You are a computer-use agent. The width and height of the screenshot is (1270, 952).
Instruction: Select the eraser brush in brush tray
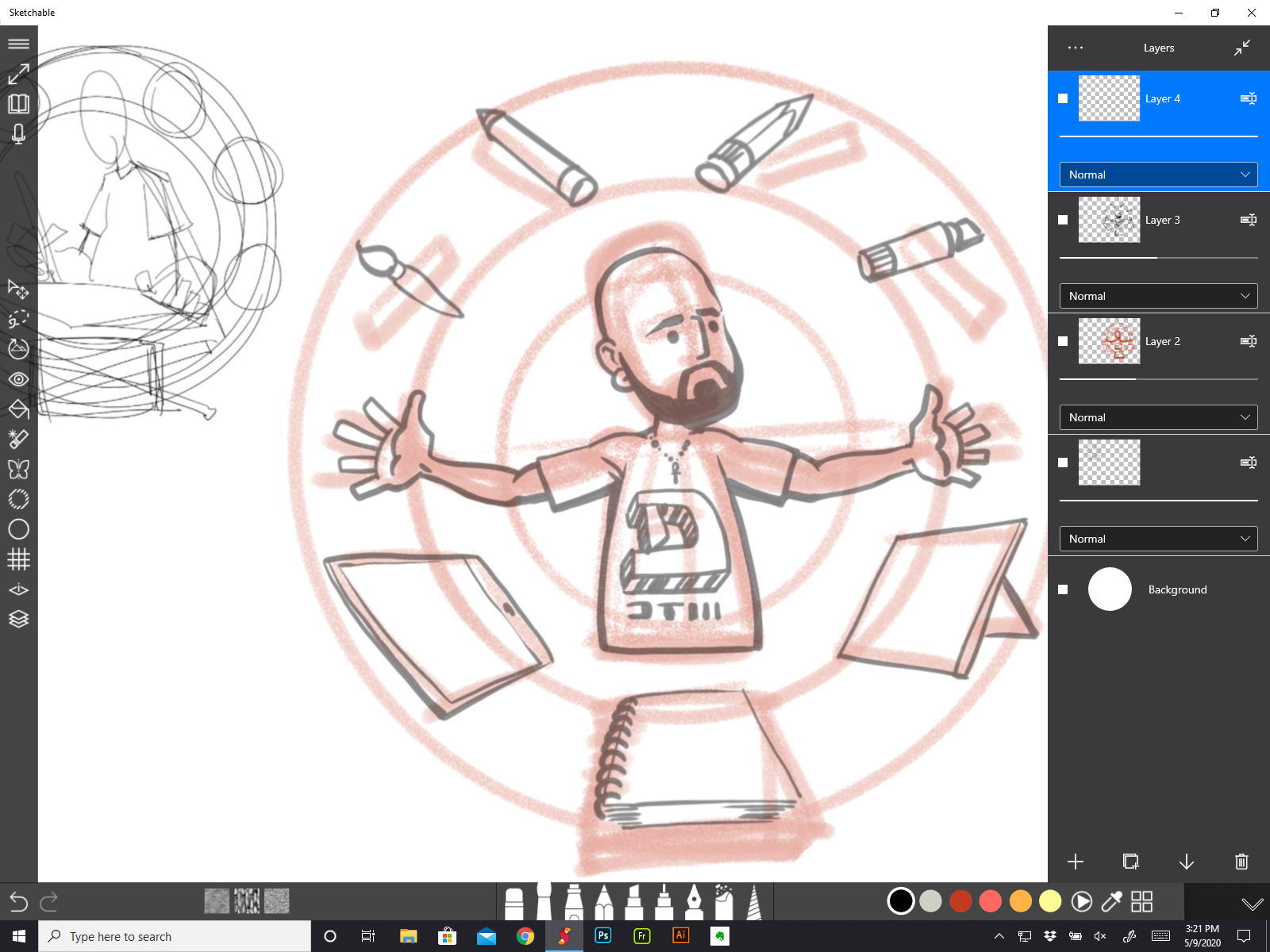pos(514,904)
